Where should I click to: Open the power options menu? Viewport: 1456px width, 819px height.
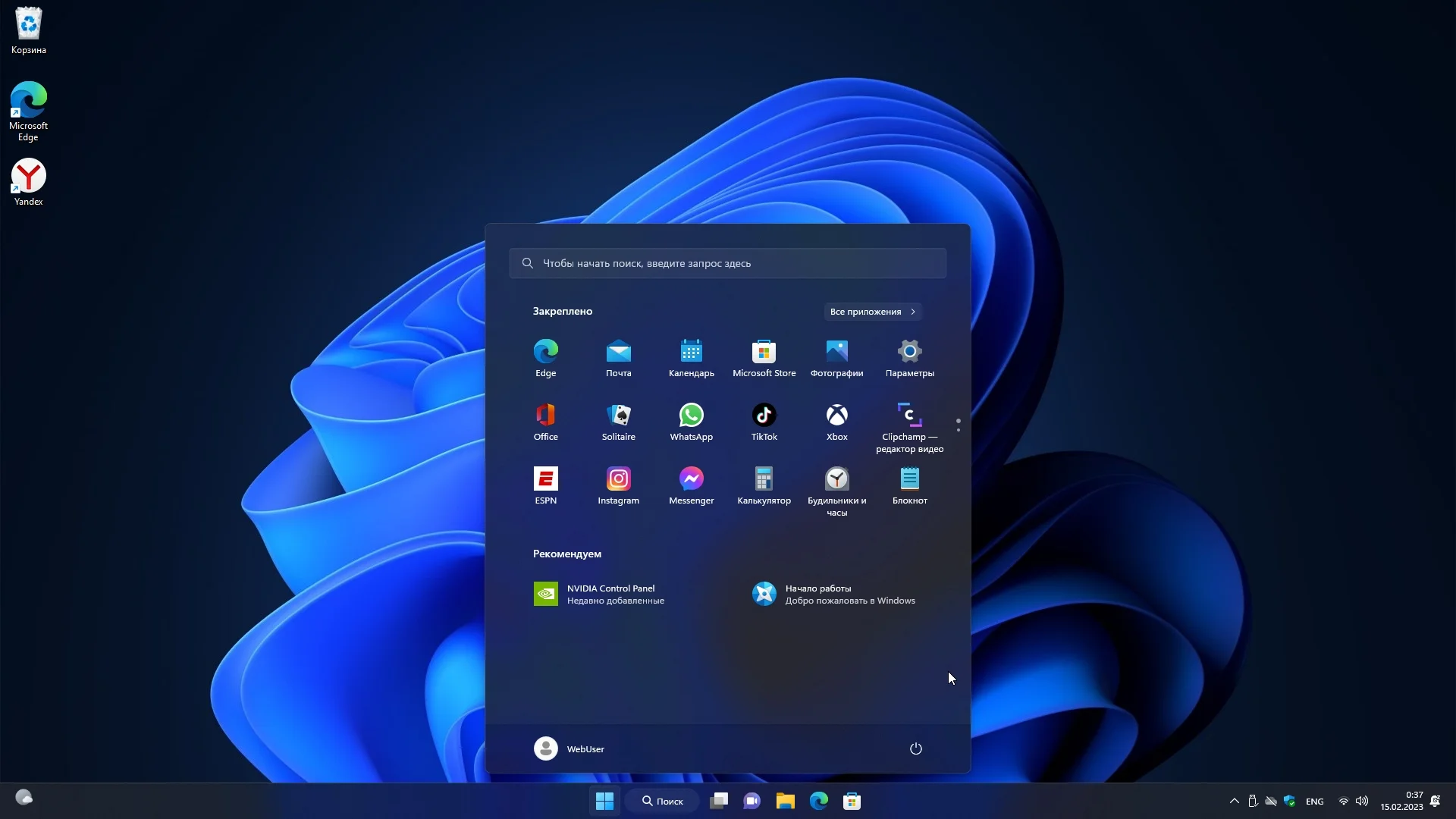point(915,748)
